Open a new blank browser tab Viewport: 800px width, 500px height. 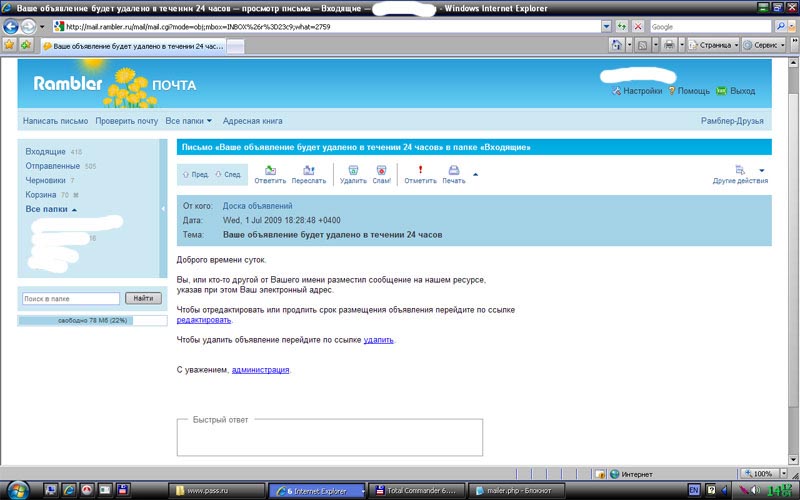click(x=235, y=46)
